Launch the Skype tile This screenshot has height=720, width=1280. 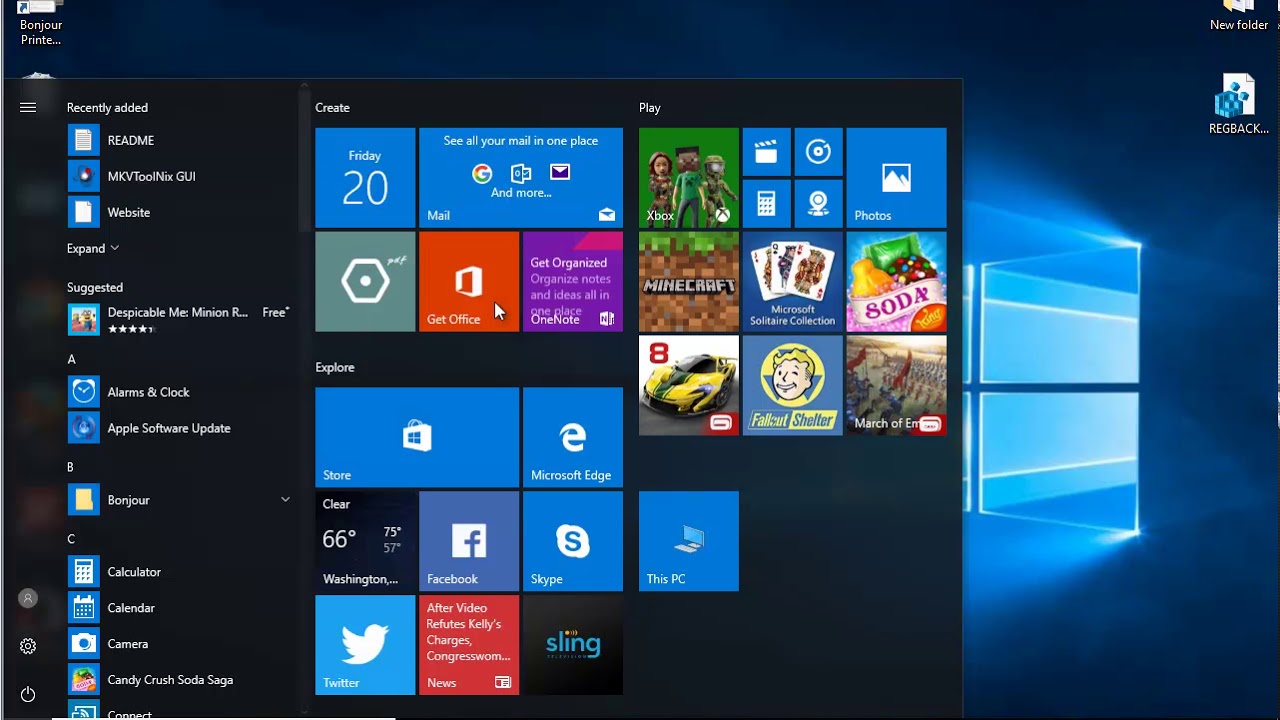(573, 541)
